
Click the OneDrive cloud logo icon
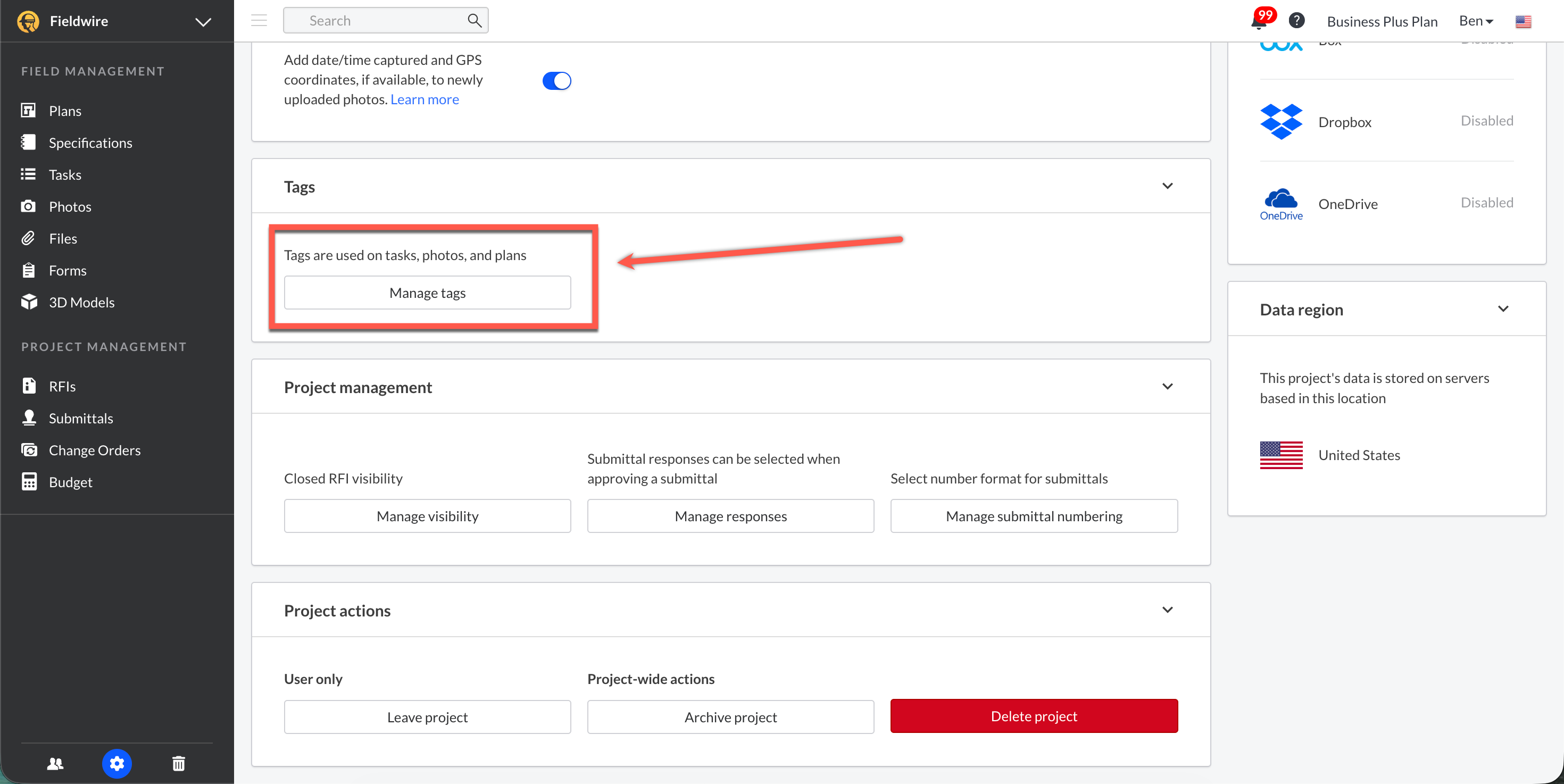point(1281,204)
